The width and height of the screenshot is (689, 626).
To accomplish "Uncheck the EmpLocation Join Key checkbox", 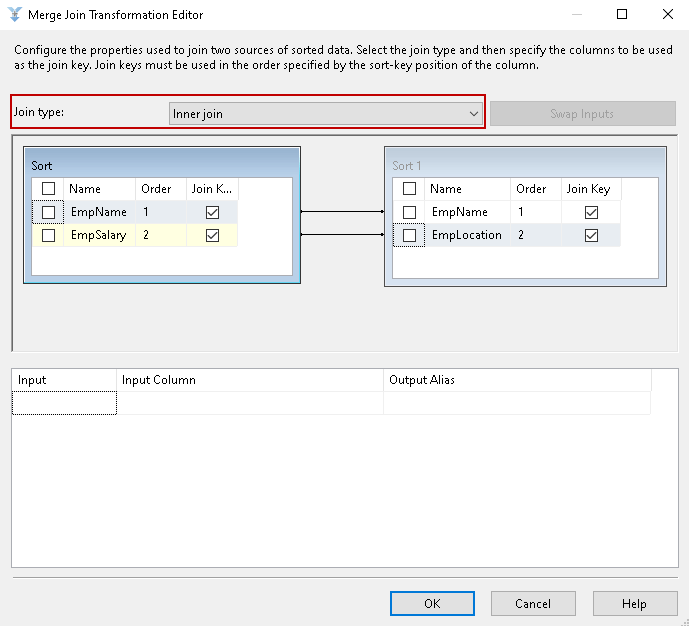I will 591,235.
